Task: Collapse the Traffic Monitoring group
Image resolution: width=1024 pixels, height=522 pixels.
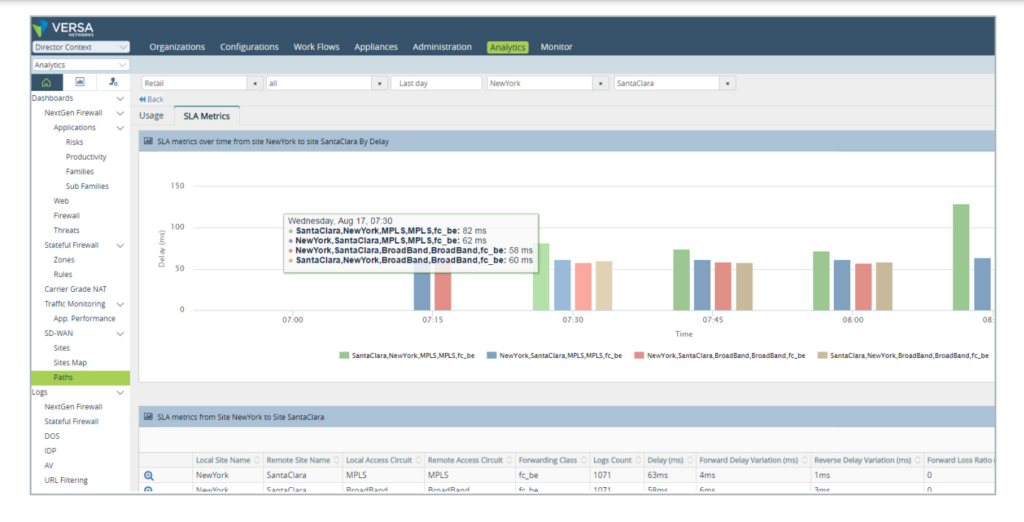Action: (120, 304)
